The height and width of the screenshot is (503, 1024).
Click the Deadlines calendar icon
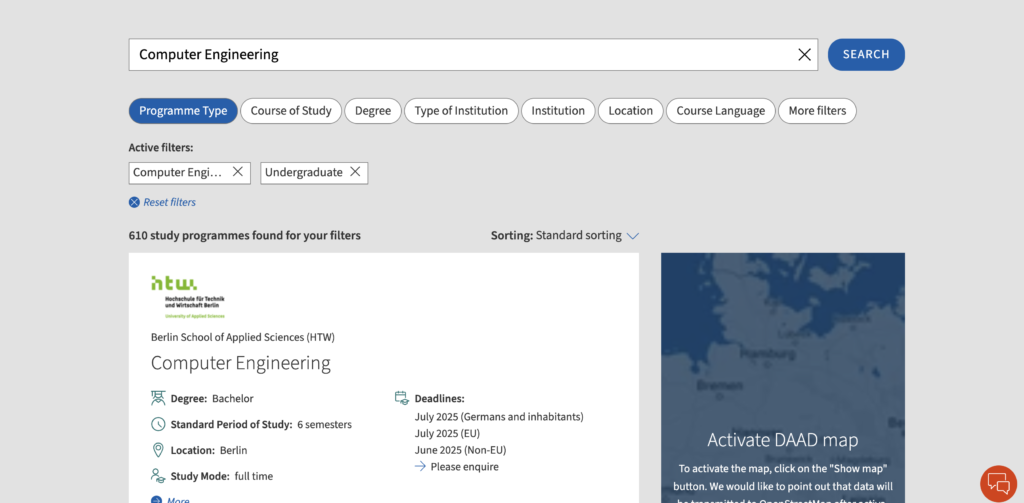click(x=402, y=398)
